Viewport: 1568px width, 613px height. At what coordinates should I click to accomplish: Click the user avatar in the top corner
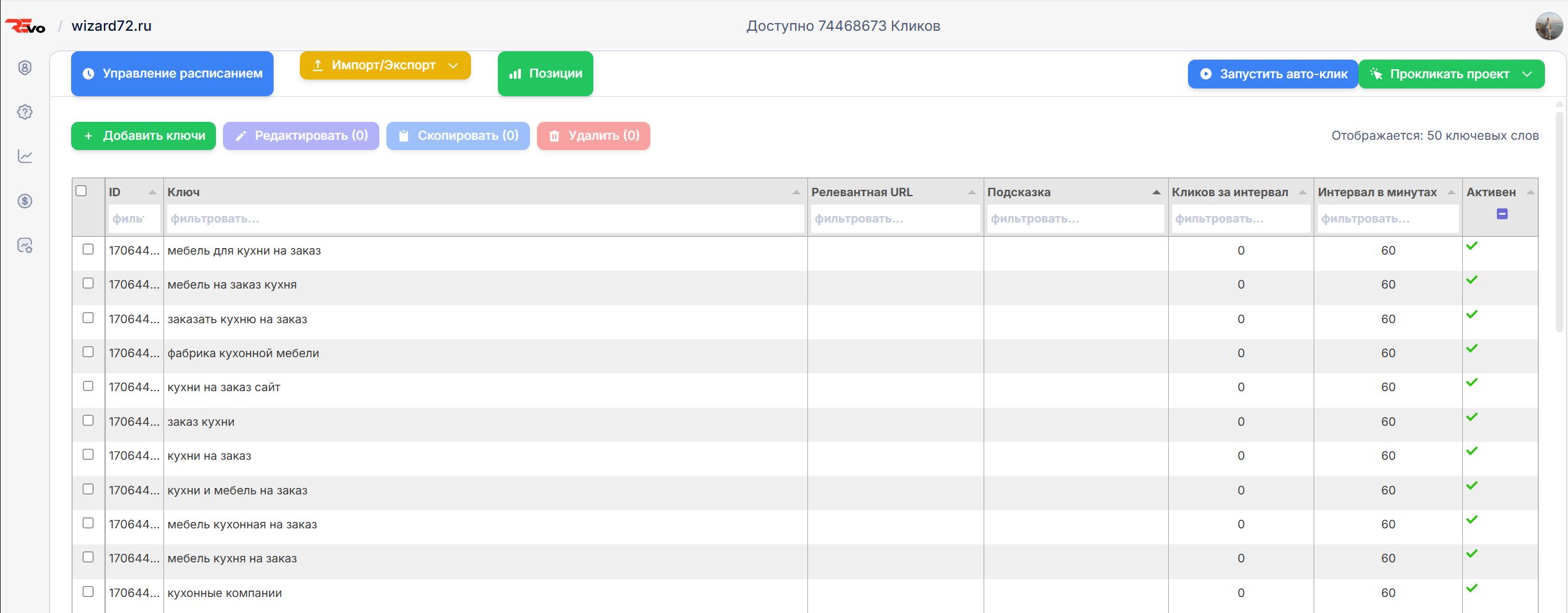1549,26
